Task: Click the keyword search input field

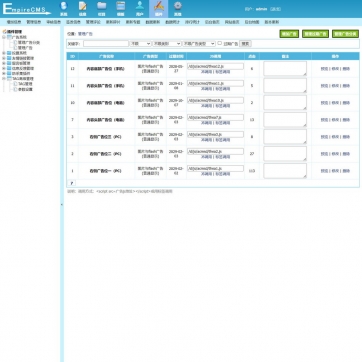Action: pos(106,44)
